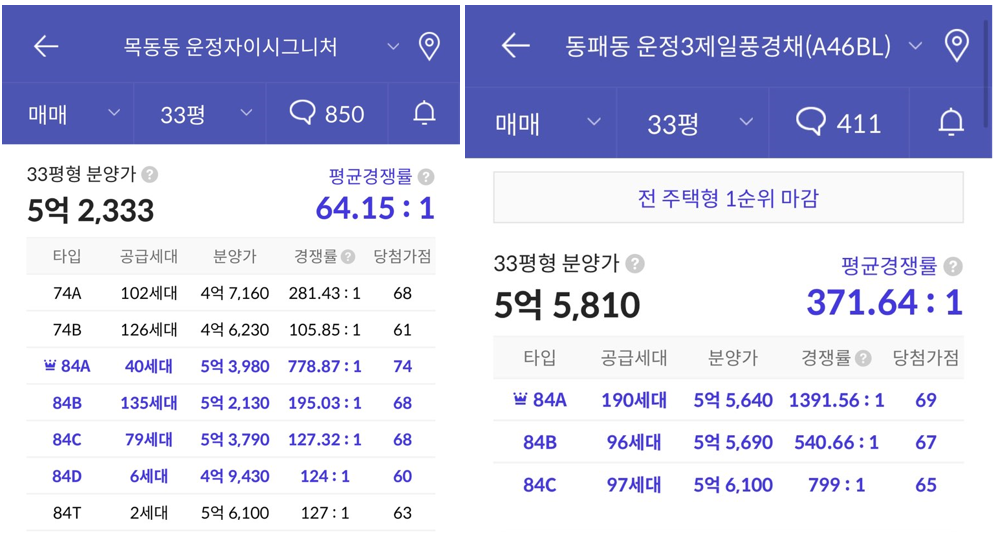This screenshot has width=997, height=534.
Task: Click 경쟁률 540.66 : 1
Action: (x=836, y=442)
